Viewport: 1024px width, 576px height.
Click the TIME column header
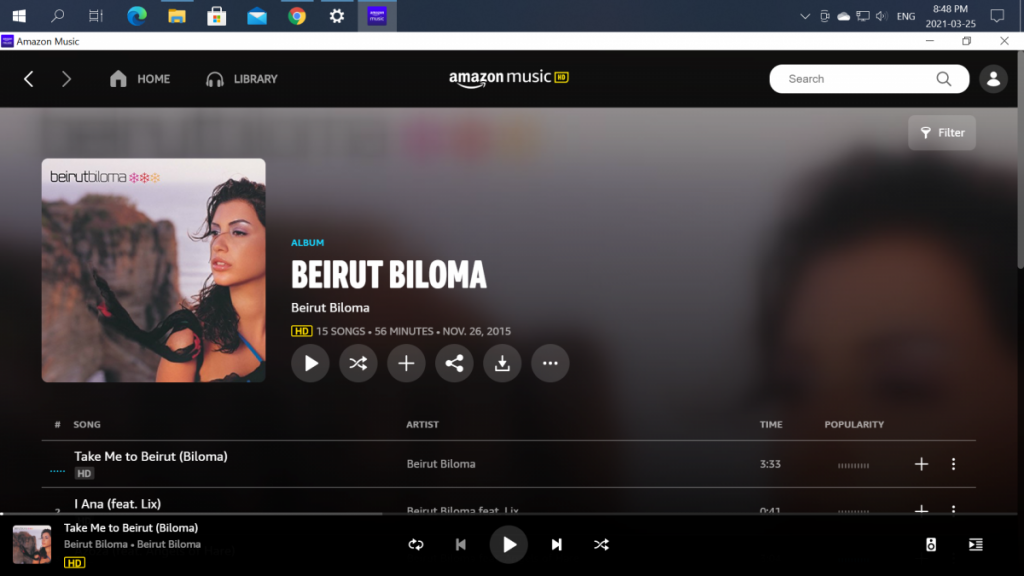771,424
